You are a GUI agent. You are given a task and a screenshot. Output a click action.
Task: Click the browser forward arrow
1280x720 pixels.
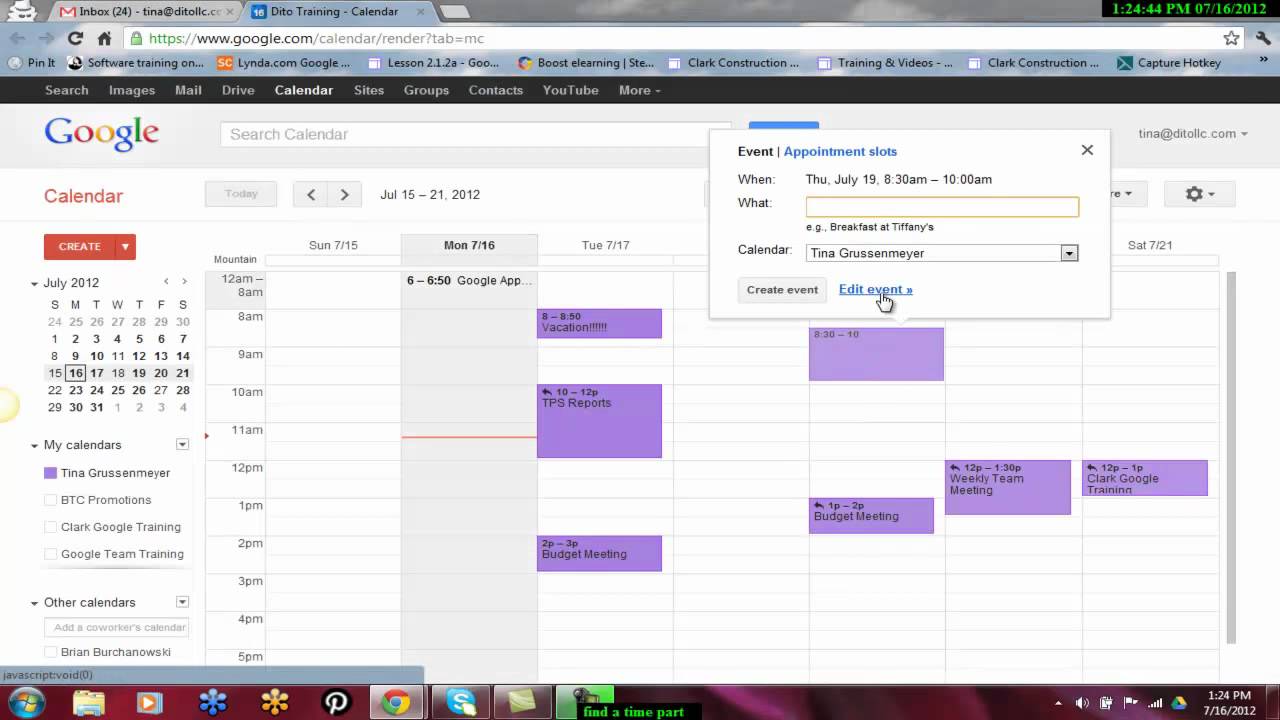46,38
